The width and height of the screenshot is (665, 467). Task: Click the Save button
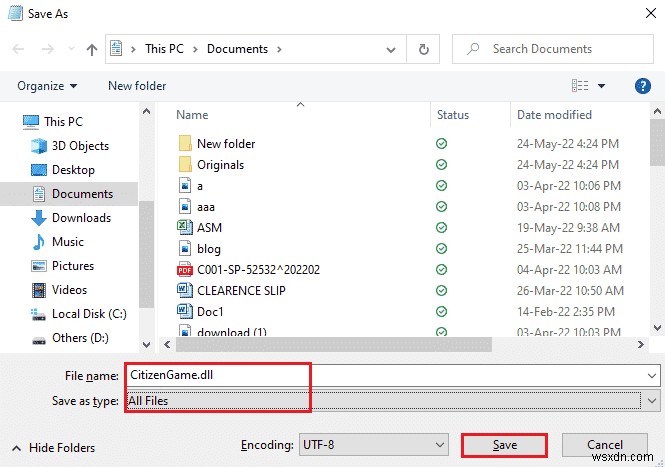coord(504,445)
